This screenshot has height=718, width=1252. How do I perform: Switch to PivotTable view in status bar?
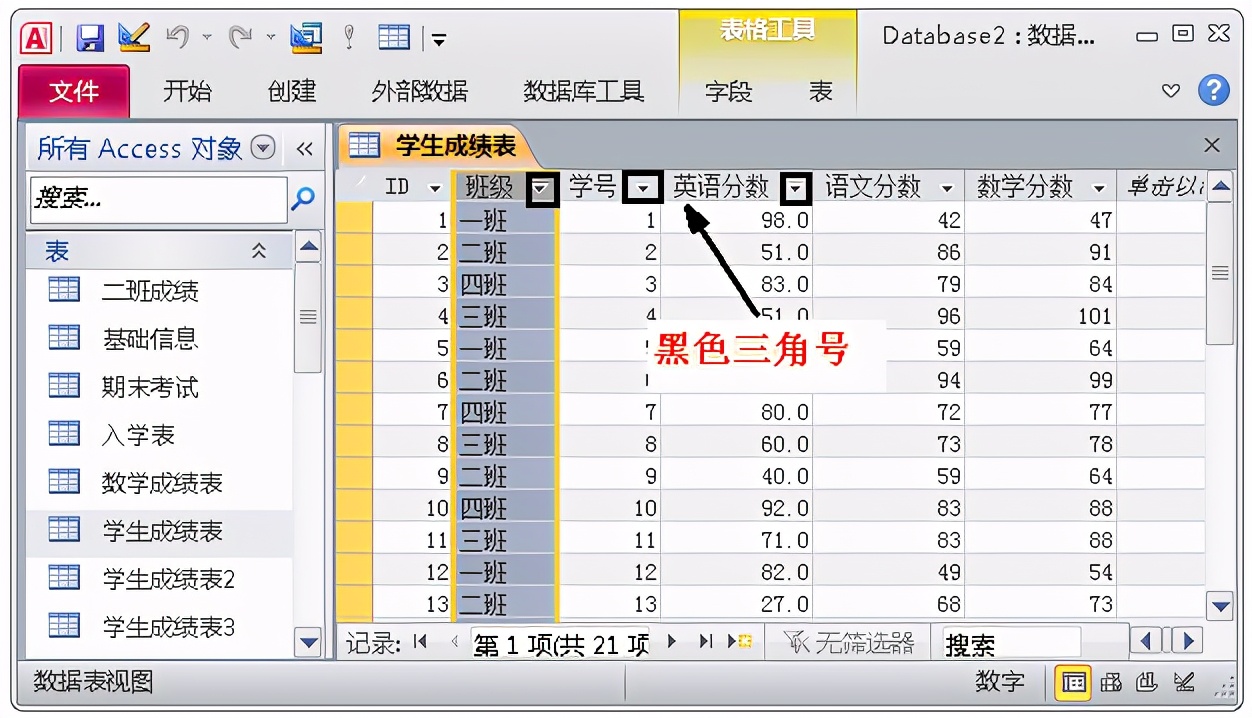tap(1111, 683)
